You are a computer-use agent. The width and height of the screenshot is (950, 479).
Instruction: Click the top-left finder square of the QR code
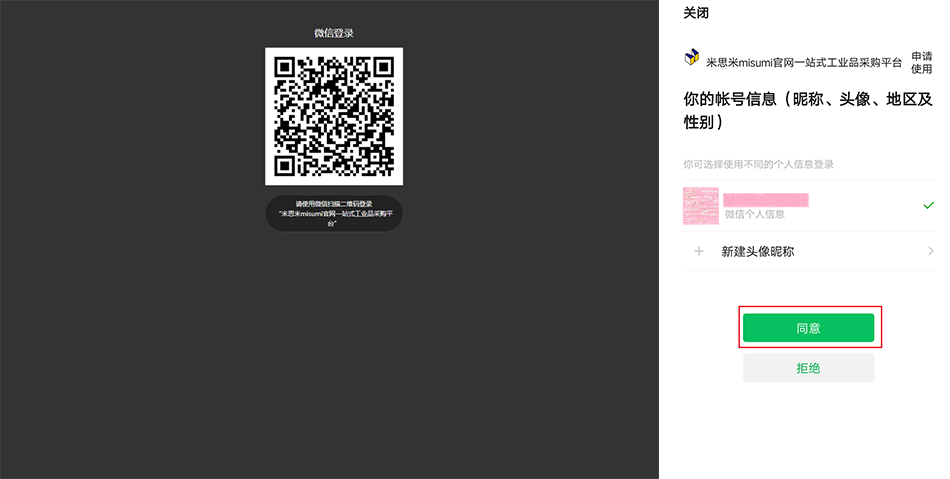coord(285,67)
